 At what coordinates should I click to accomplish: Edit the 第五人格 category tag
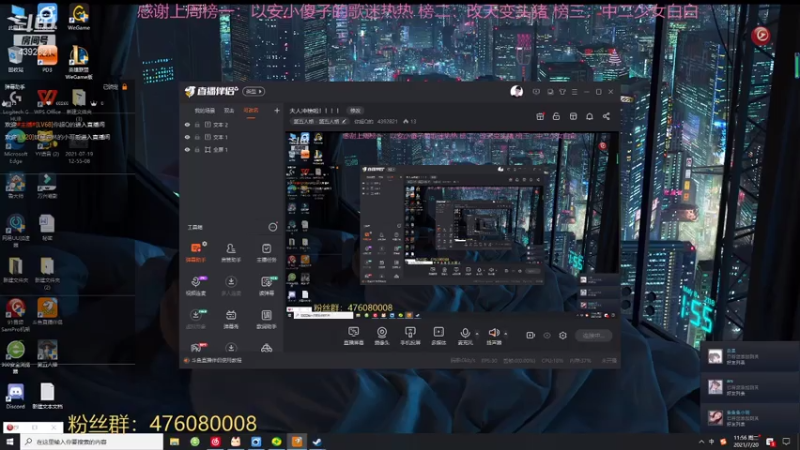point(320,121)
